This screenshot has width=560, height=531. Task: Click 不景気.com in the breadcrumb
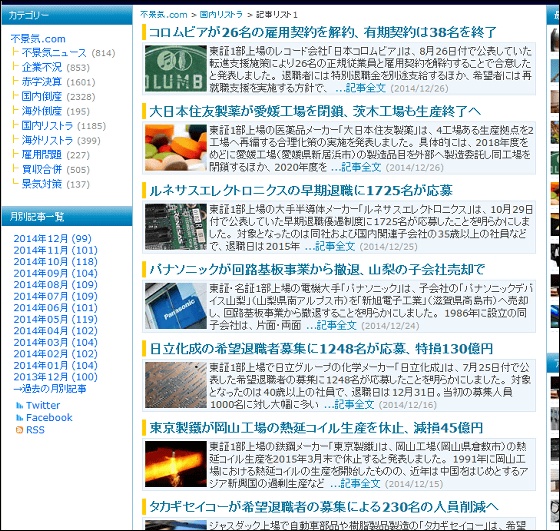tap(164, 15)
